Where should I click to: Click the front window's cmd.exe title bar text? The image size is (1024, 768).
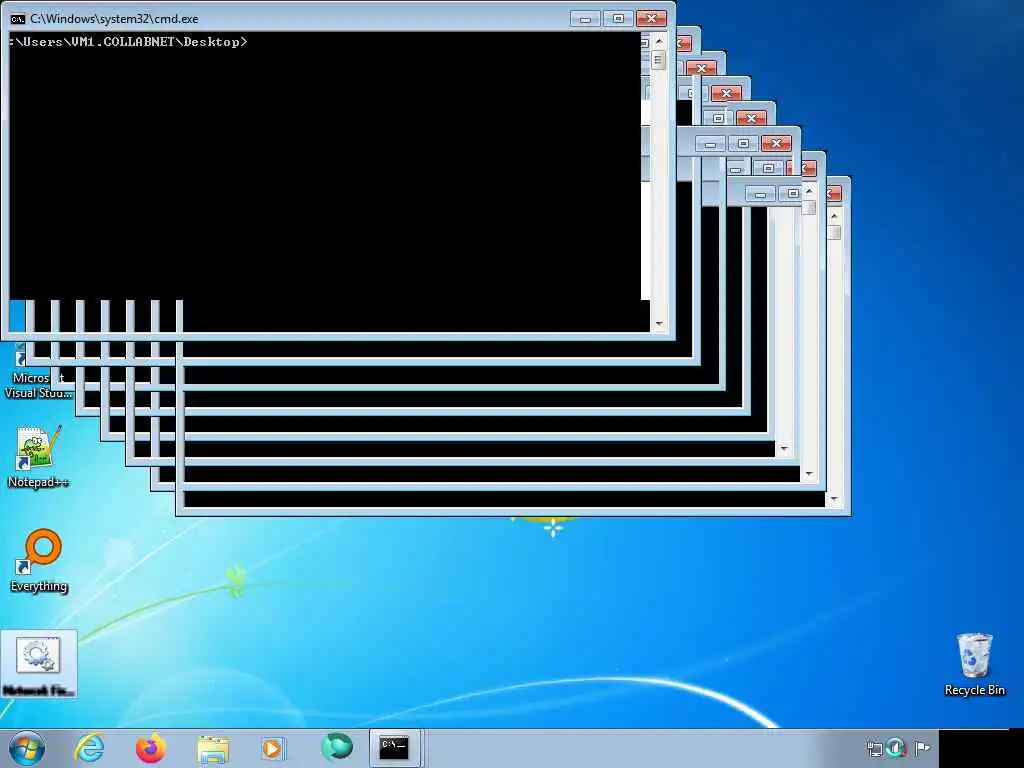point(114,19)
